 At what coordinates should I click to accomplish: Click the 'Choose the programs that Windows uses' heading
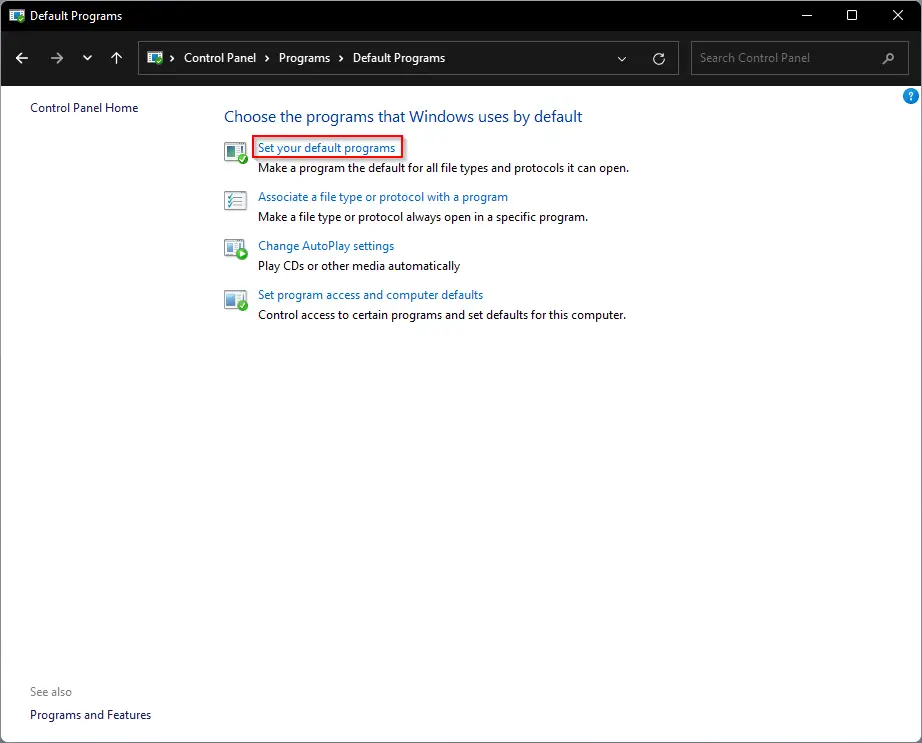[403, 116]
